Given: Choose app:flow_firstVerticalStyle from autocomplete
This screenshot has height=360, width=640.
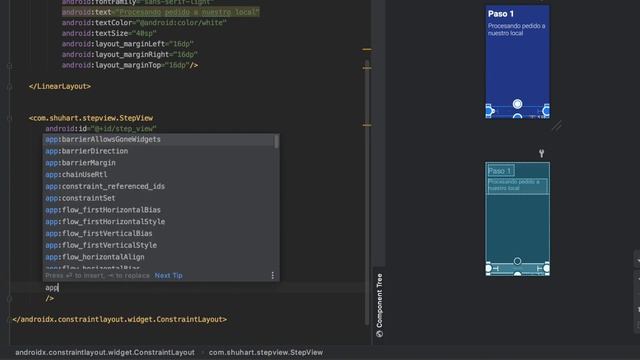Looking at the screenshot, I should pos(159,245).
